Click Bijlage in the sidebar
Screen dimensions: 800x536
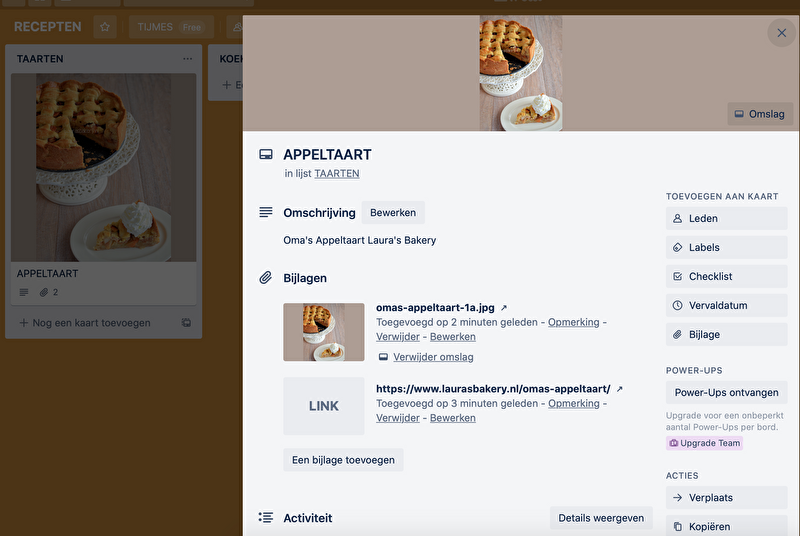[x=726, y=335]
